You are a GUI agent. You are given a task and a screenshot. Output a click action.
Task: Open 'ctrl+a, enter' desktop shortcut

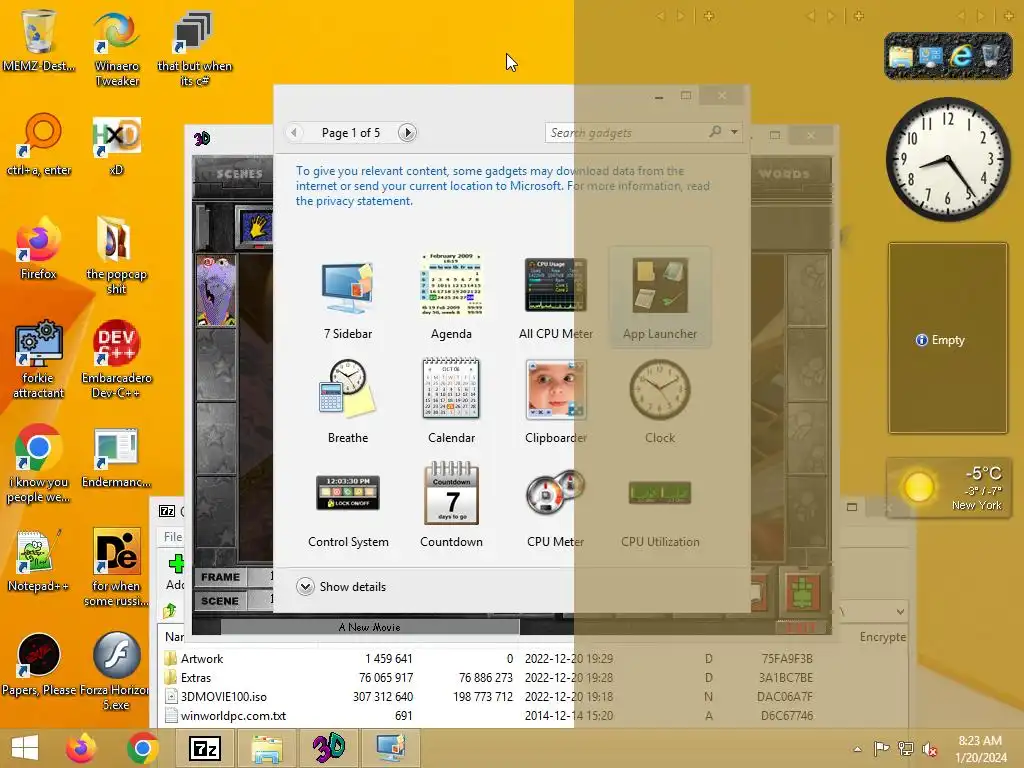39,144
